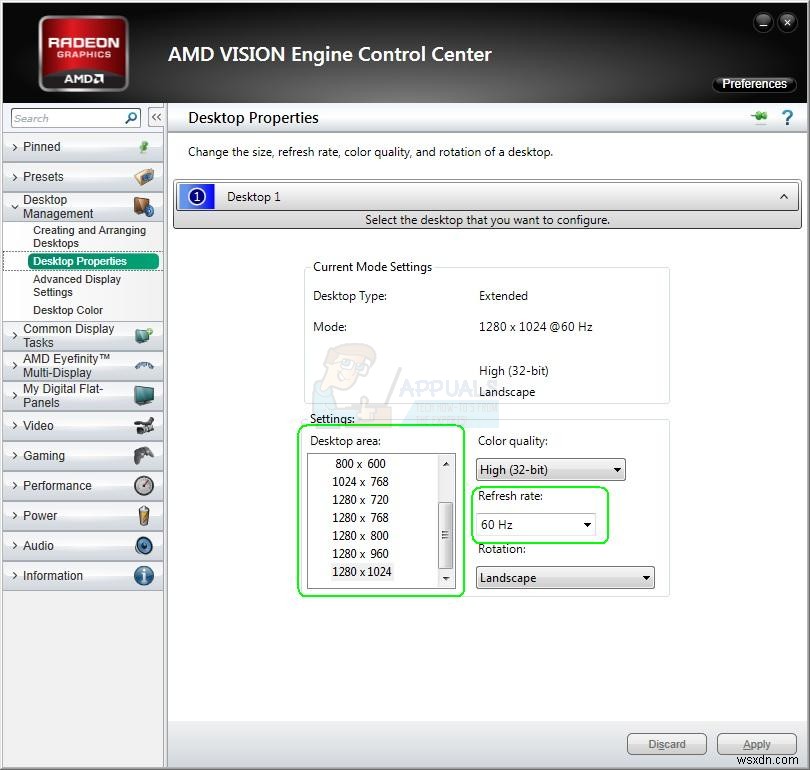Select 1280 x 768 desktop area

361,518
